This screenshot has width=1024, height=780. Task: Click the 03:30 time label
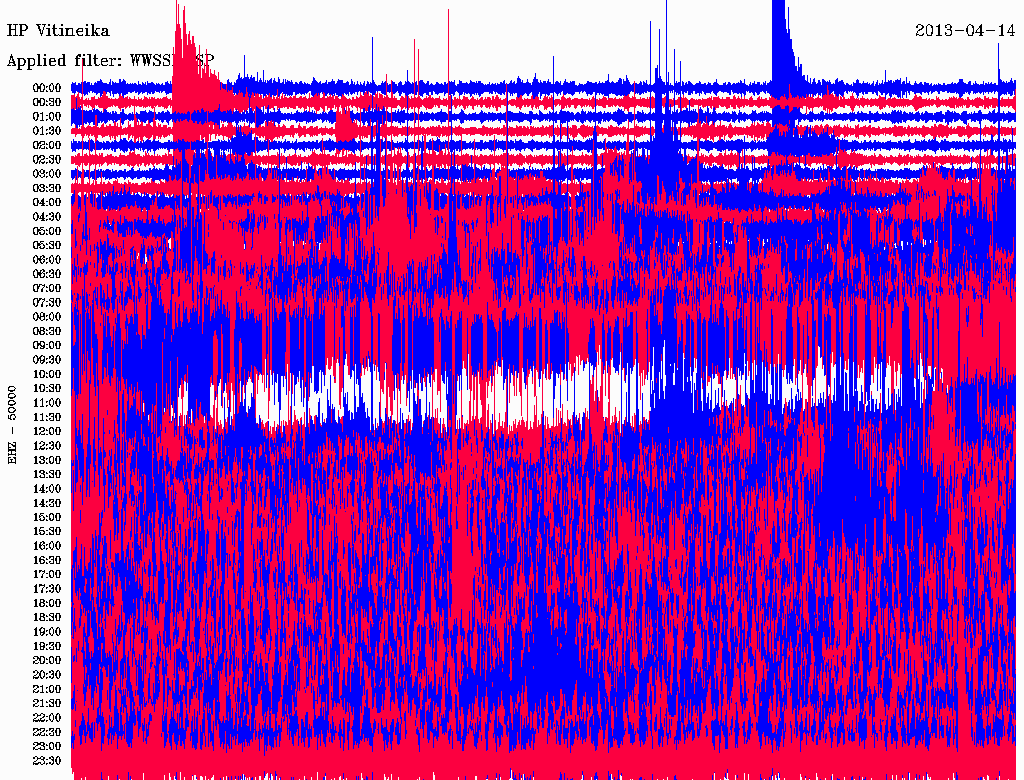click(47, 188)
